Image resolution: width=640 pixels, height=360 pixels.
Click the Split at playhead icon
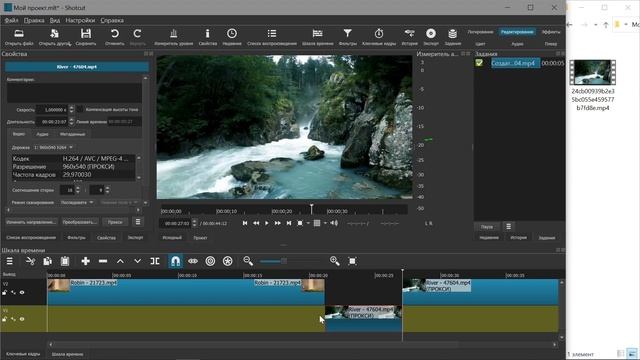click(x=155, y=261)
